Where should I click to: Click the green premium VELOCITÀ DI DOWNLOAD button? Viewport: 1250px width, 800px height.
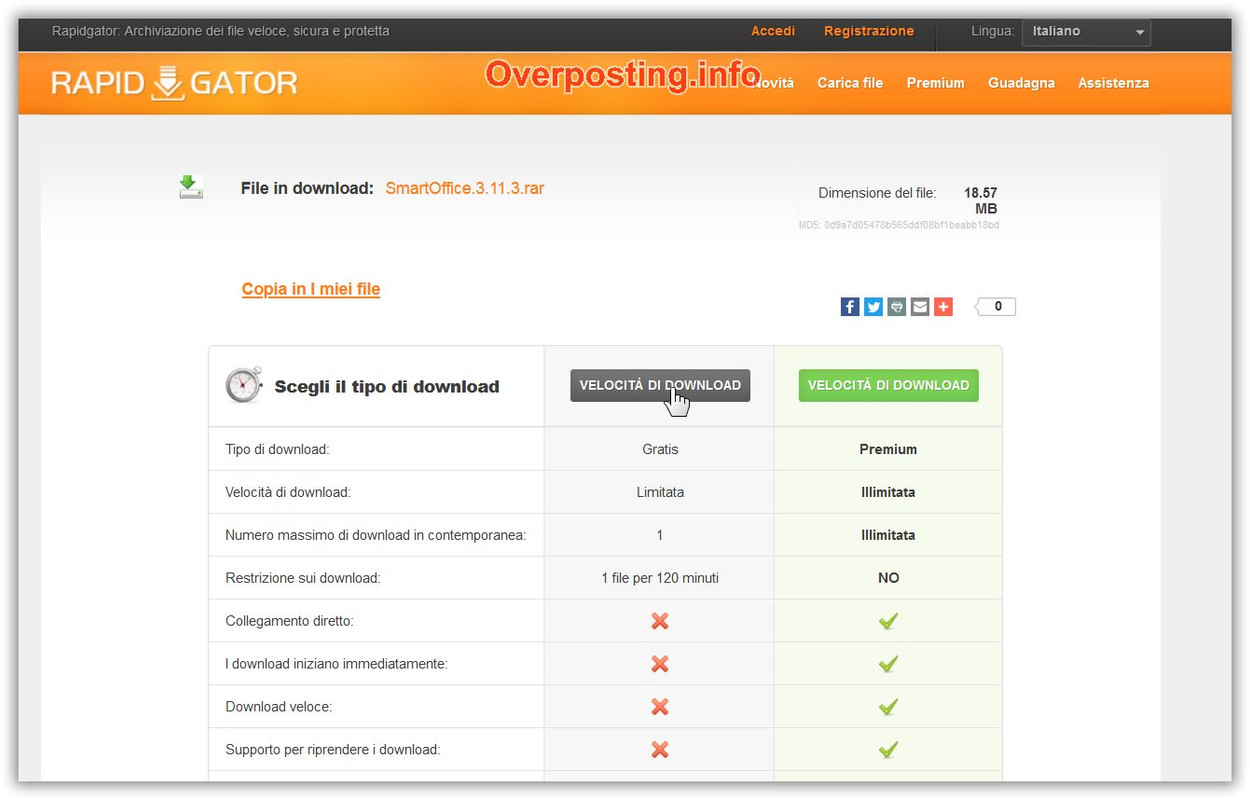tap(888, 385)
